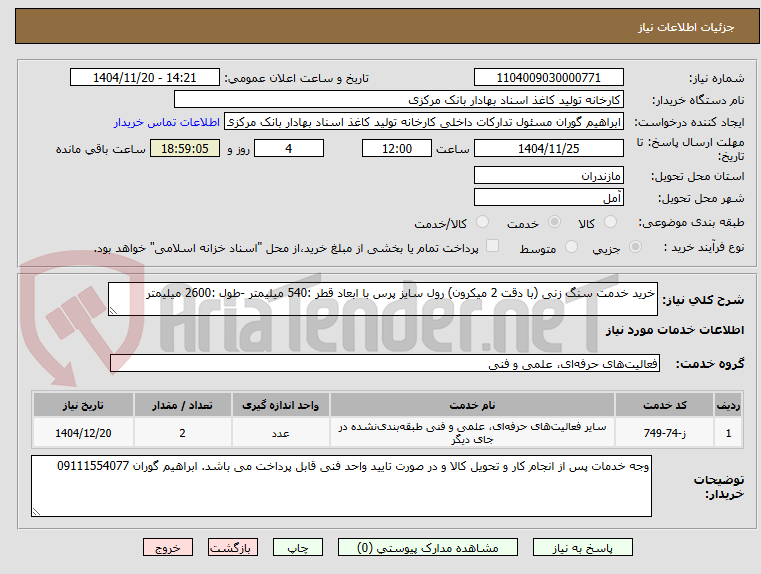Viewport: 761px width, 574px height.
Task: Click the announcement date 1404/11/20 field
Action: pos(145,78)
